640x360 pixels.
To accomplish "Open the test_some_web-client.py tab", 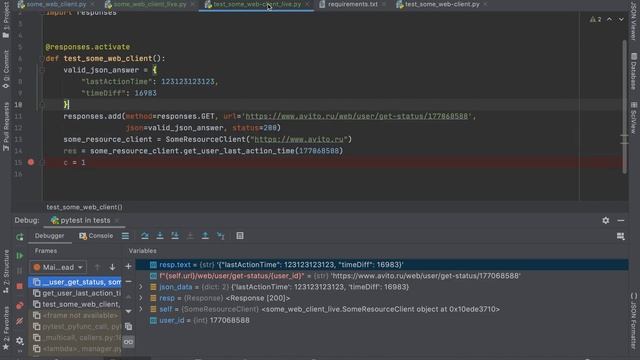I will click(x=442, y=4).
